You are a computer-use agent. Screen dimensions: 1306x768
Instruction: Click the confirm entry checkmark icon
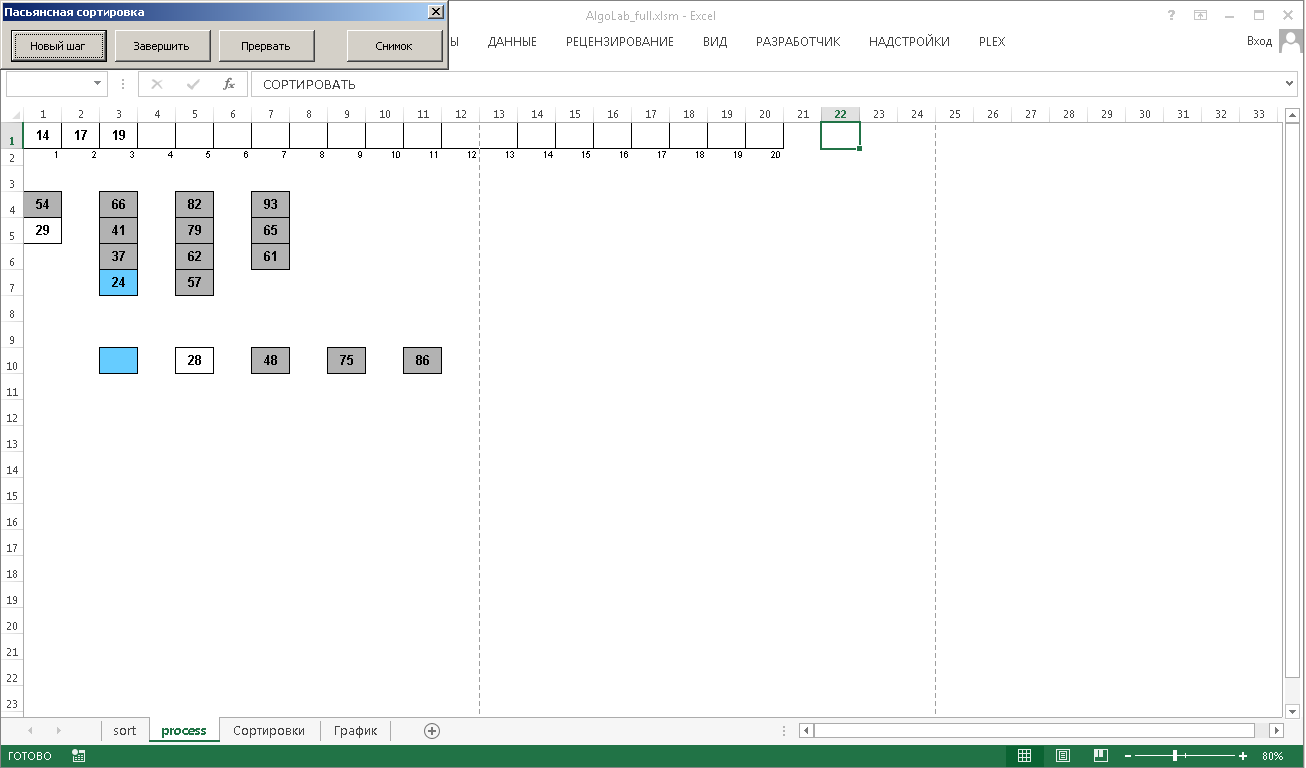(x=193, y=84)
